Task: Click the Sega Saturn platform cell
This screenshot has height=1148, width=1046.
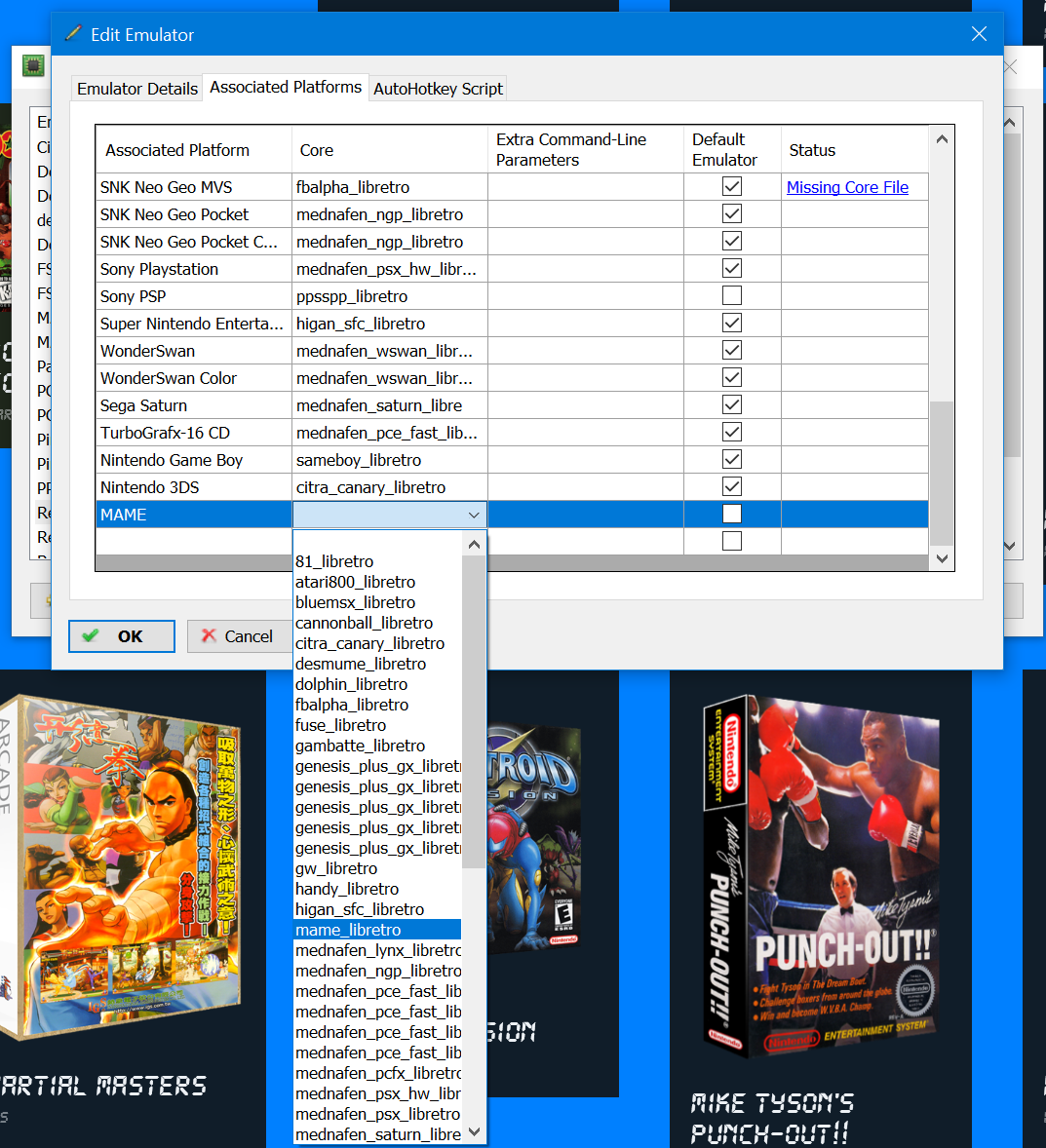Action: [x=193, y=405]
